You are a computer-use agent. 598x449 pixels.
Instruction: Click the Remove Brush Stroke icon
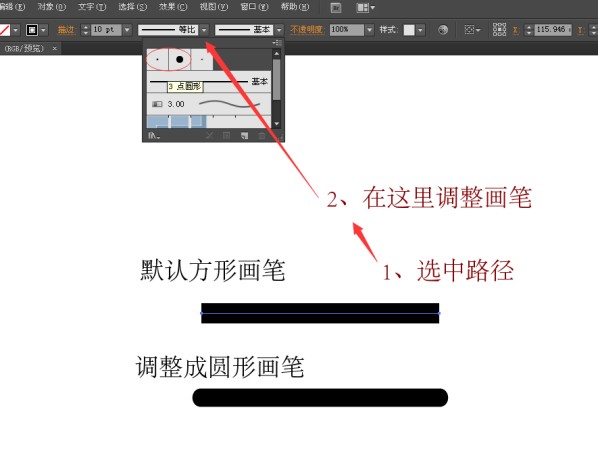pyautogui.click(x=209, y=135)
